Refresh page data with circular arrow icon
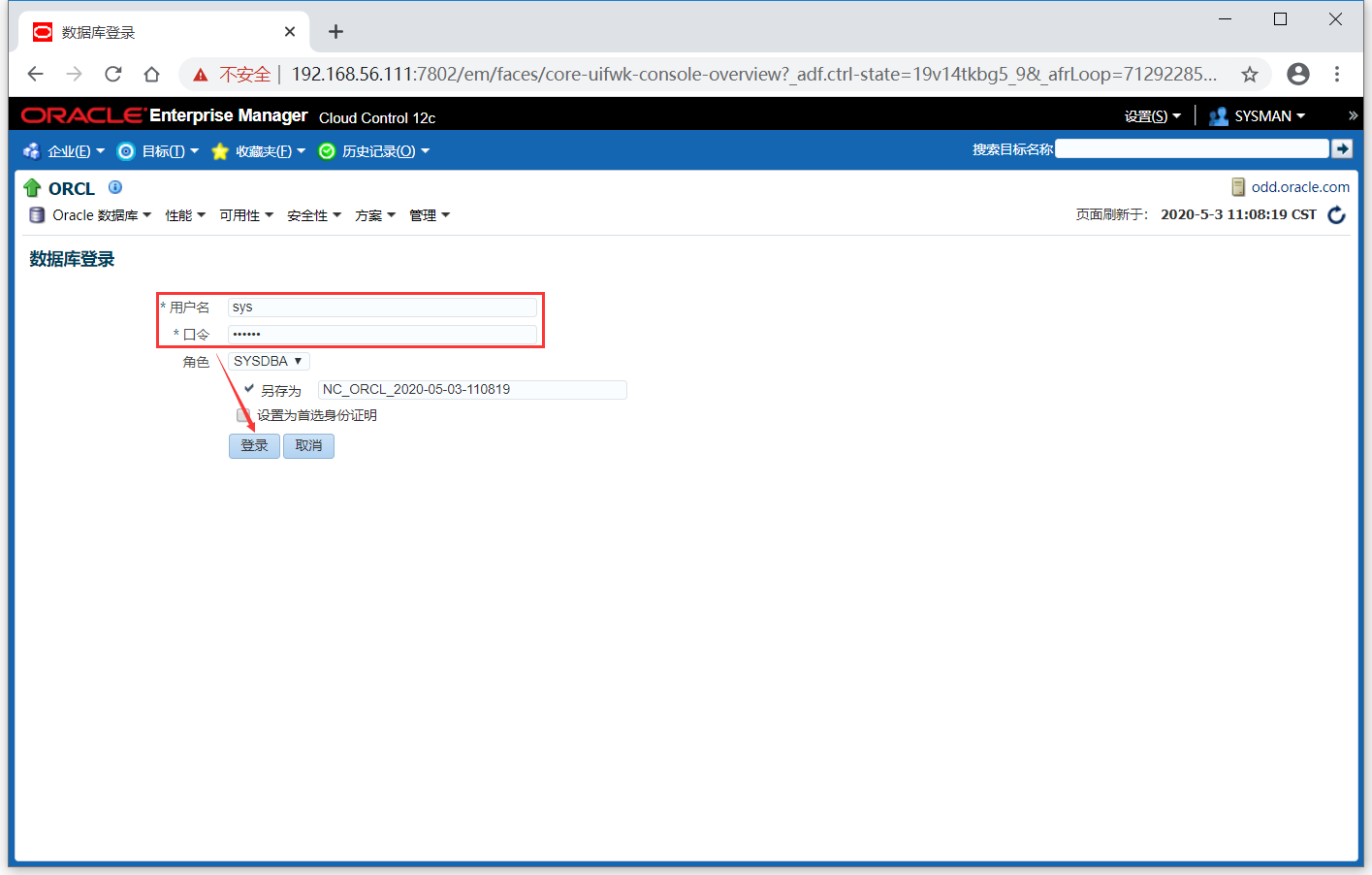Screen dimensions: 1372x875 [1336, 214]
